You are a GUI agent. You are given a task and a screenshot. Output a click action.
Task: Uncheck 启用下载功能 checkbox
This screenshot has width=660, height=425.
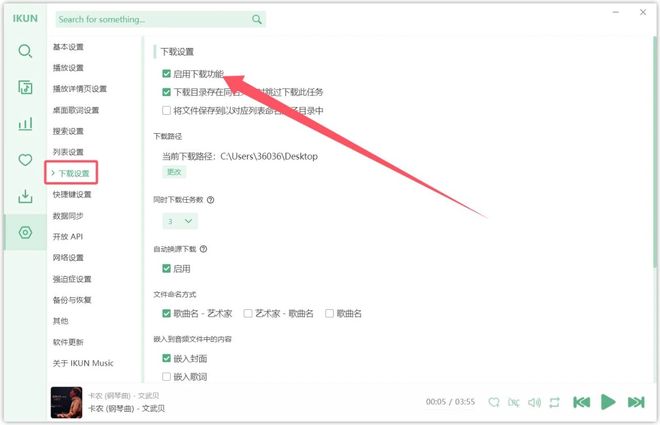pos(167,74)
